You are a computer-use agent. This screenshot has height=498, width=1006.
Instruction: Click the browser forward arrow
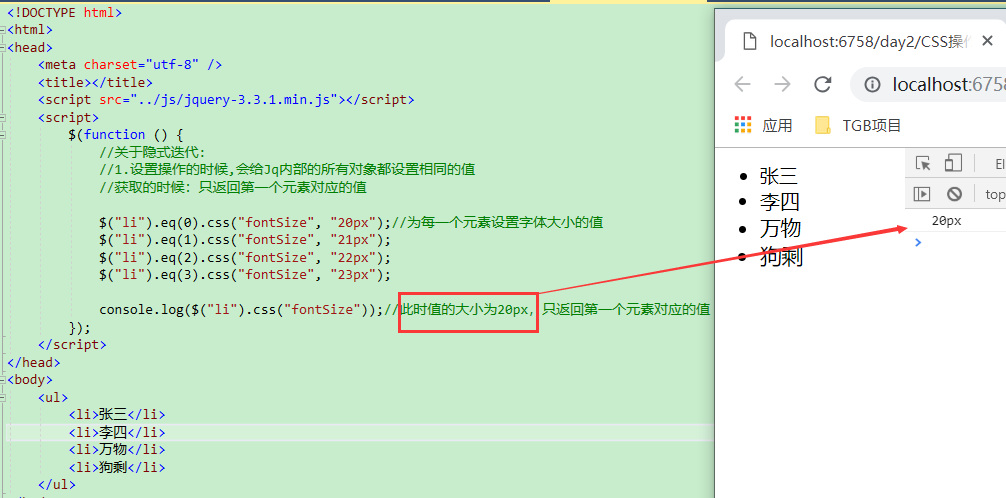pos(782,84)
